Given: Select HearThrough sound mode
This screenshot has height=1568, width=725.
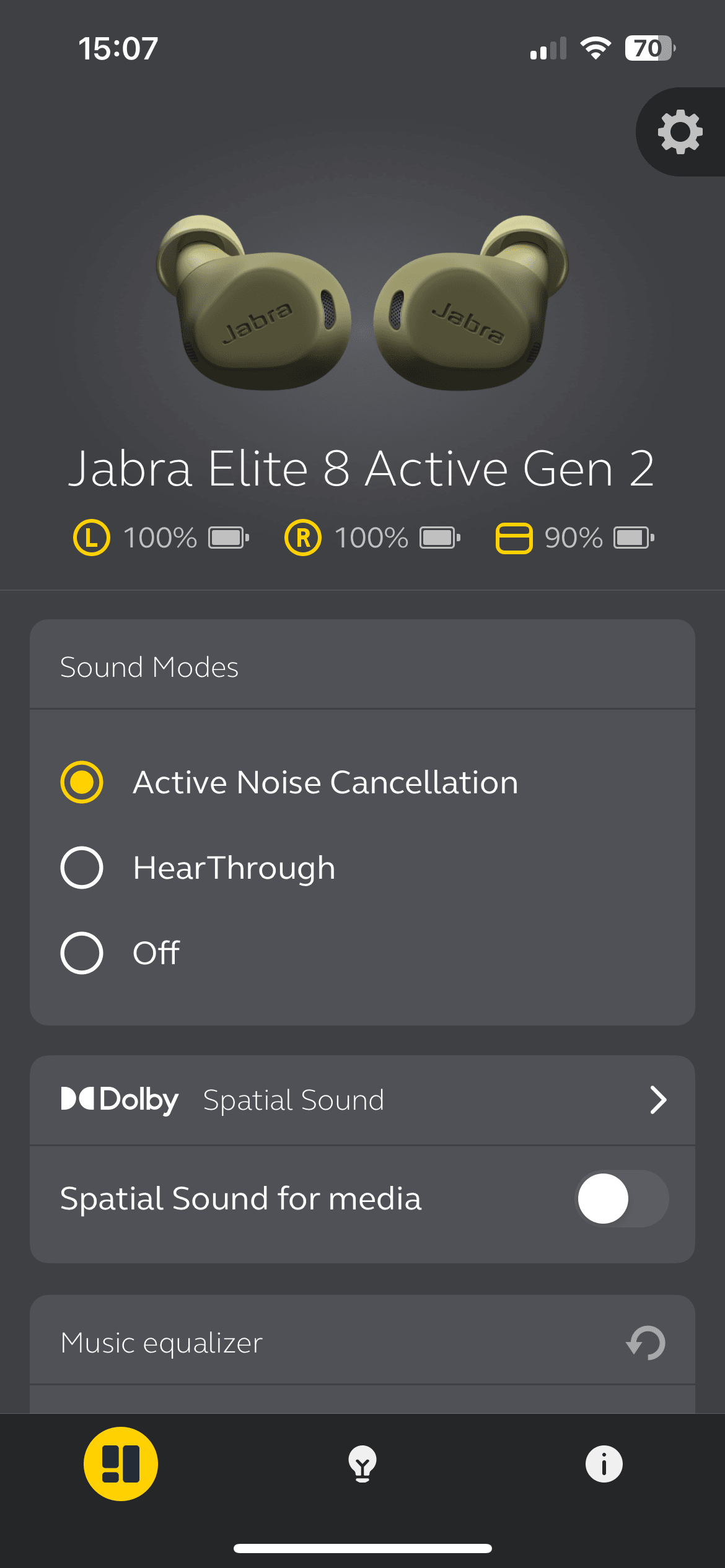Looking at the screenshot, I should coord(198,868).
